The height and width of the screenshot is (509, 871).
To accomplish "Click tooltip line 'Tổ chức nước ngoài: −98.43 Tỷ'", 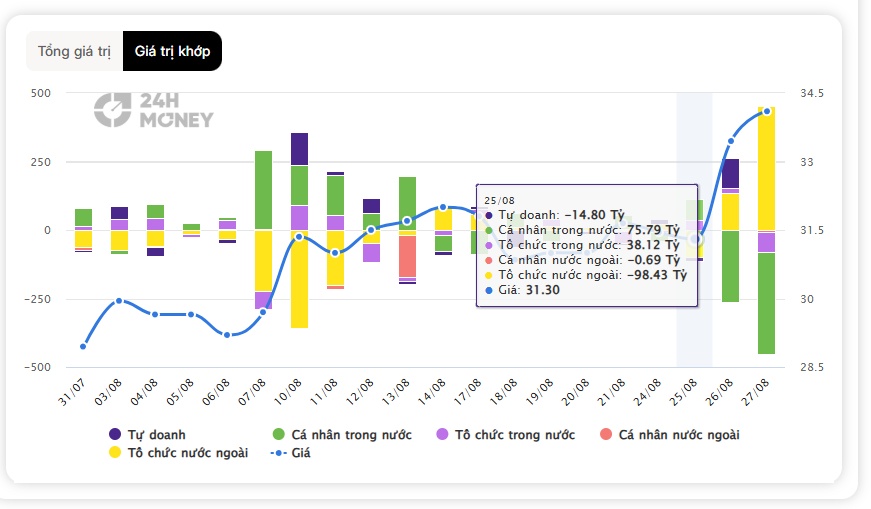I will [586, 275].
